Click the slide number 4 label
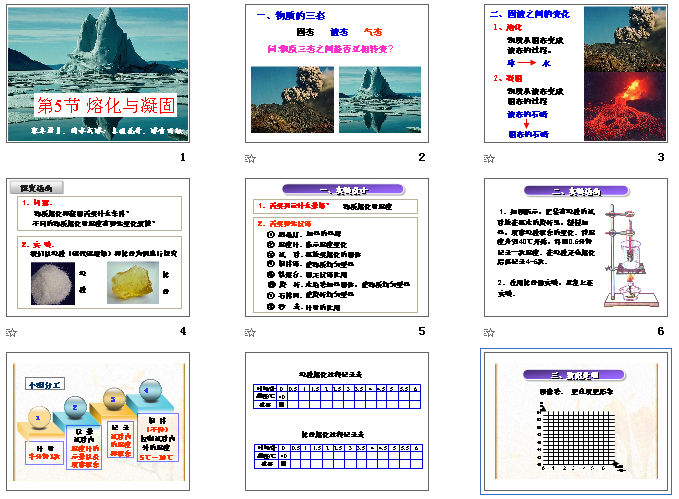 (x=183, y=331)
